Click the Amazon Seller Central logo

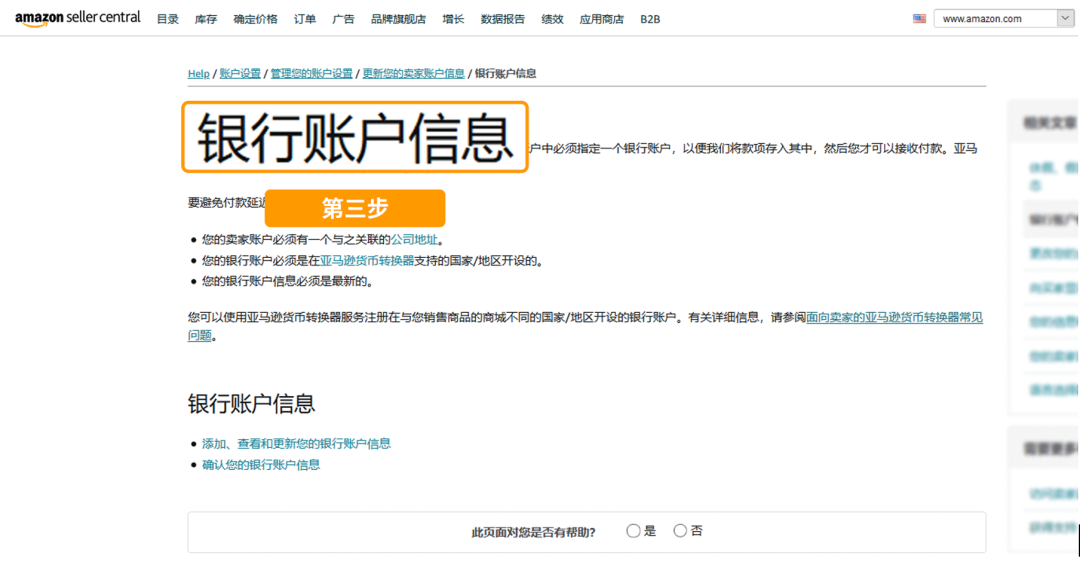pyautogui.click(x=77, y=19)
